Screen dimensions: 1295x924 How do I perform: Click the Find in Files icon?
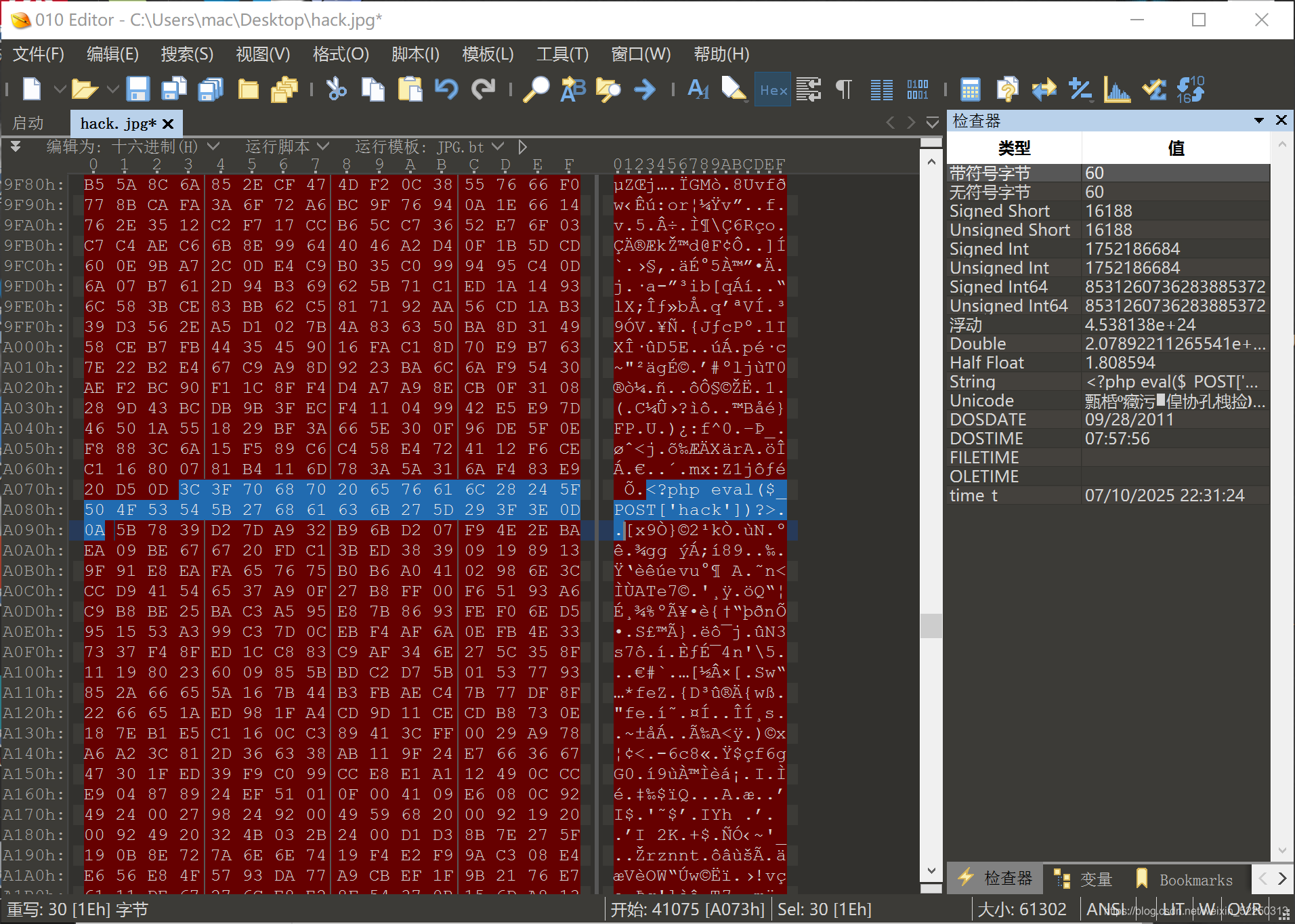[608, 89]
